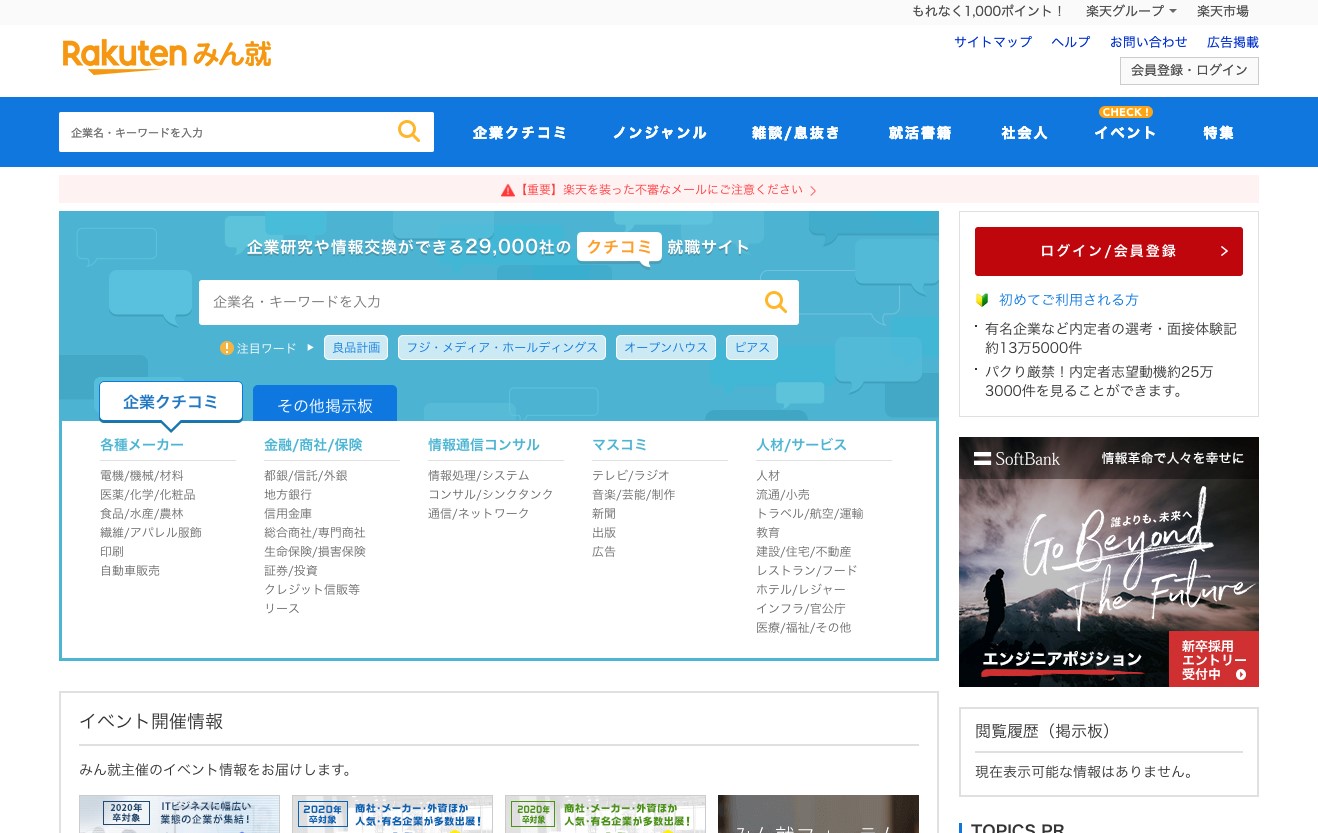Select the 良品計画 trending keyword
The height and width of the screenshot is (833, 1318).
pyautogui.click(x=356, y=348)
